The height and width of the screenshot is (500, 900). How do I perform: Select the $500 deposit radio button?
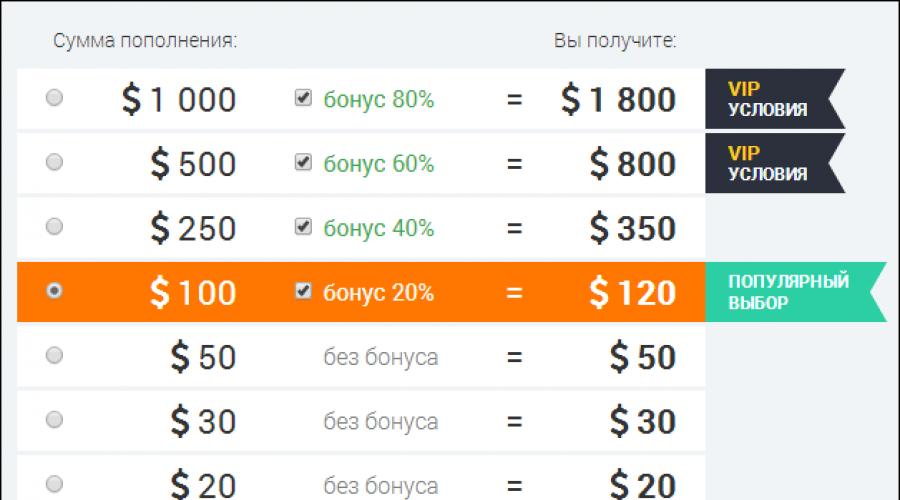pos(55,162)
